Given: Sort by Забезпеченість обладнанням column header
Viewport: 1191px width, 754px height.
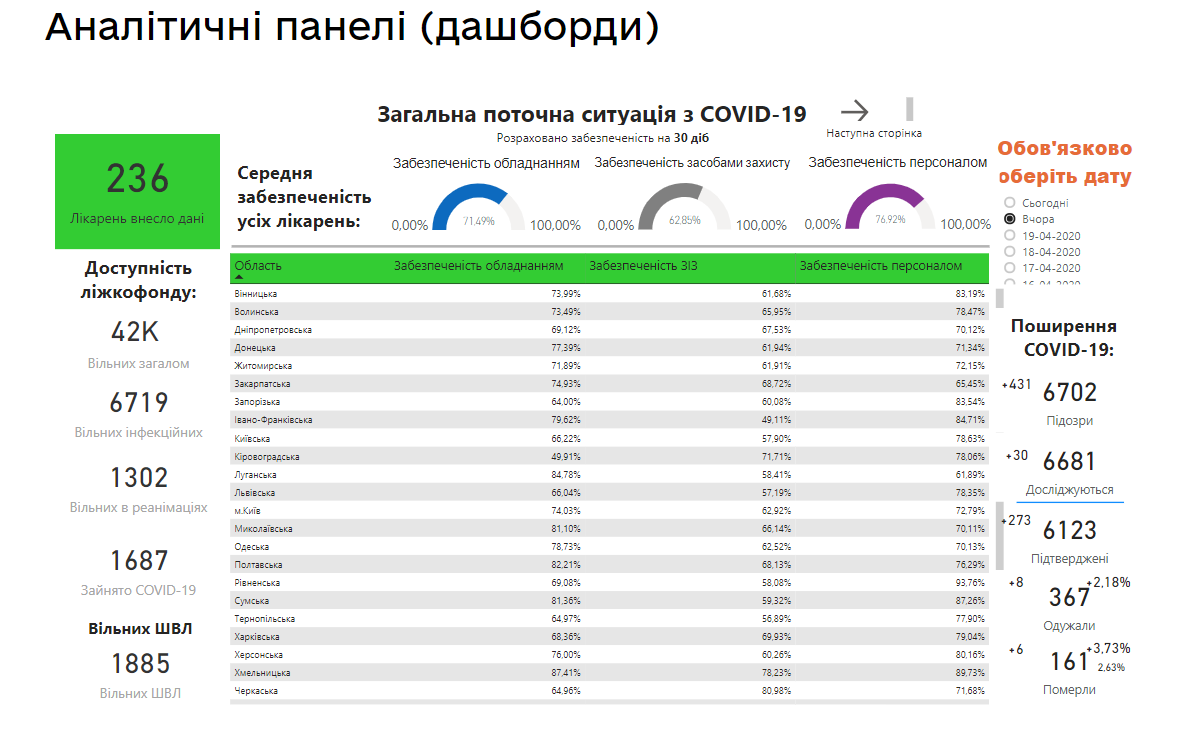Looking at the screenshot, I should 478,266.
